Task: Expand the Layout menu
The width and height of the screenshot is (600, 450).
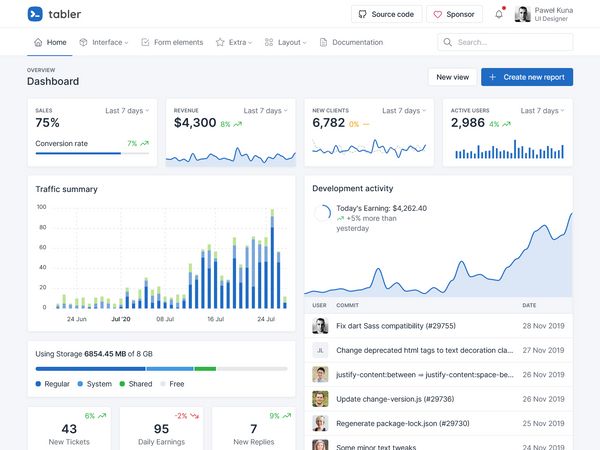Action: point(286,42)
